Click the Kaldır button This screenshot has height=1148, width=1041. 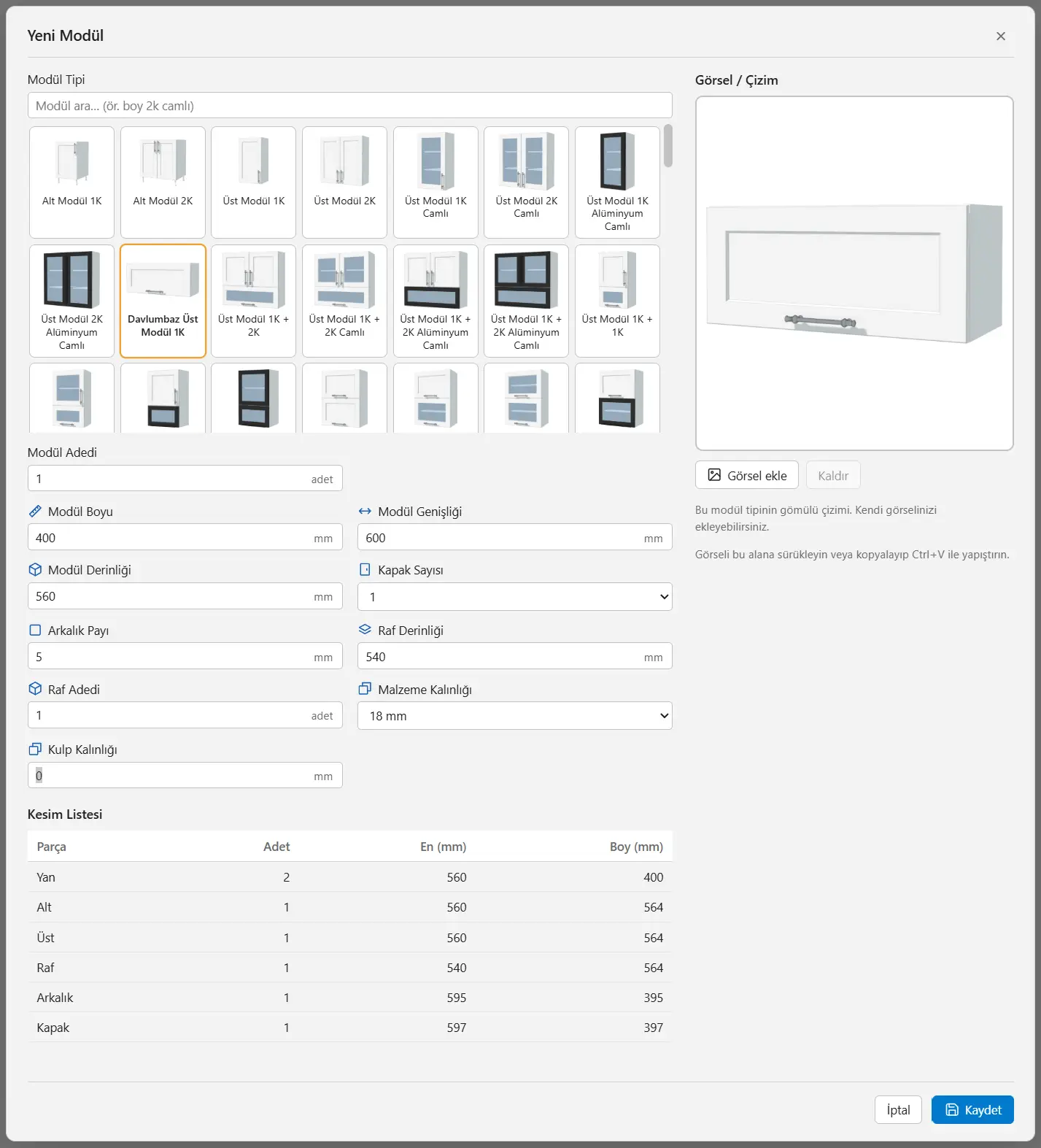click(x=833, y=475)
